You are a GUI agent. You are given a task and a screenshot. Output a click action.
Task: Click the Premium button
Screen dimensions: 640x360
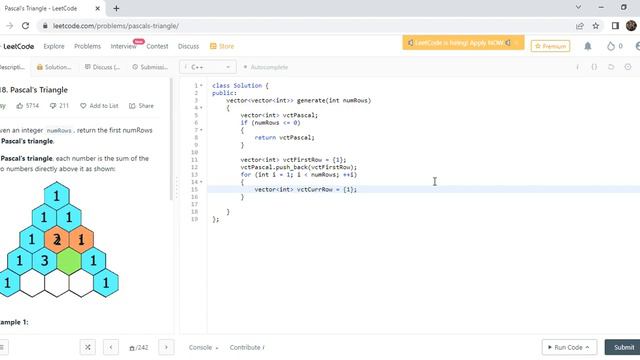click(551, 46)
